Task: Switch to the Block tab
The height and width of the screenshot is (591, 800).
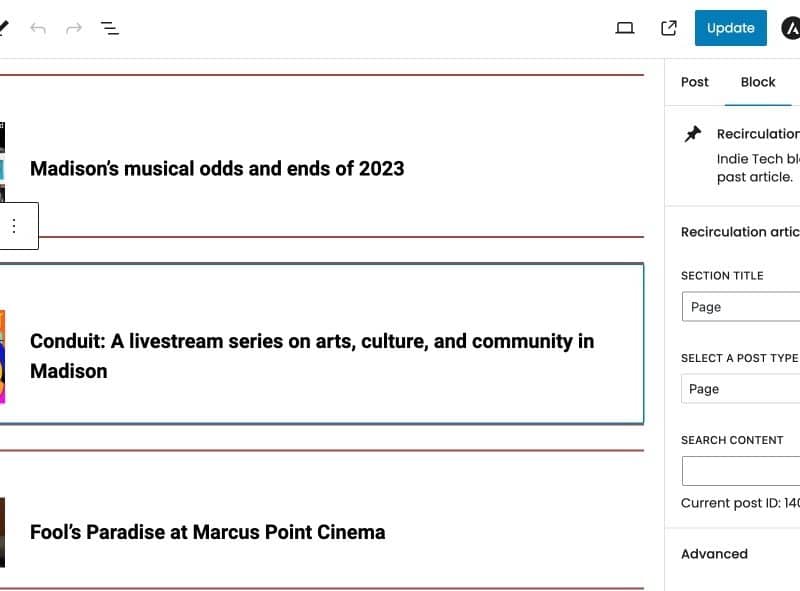Action: click(757, 82)
